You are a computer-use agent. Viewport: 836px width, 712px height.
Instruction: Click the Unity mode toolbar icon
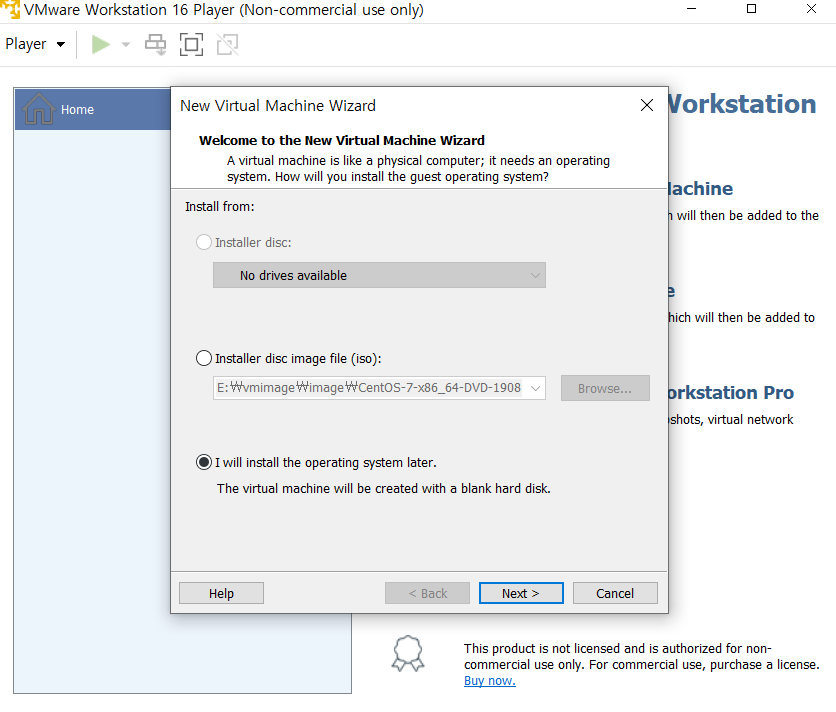[x=228, y=44]
